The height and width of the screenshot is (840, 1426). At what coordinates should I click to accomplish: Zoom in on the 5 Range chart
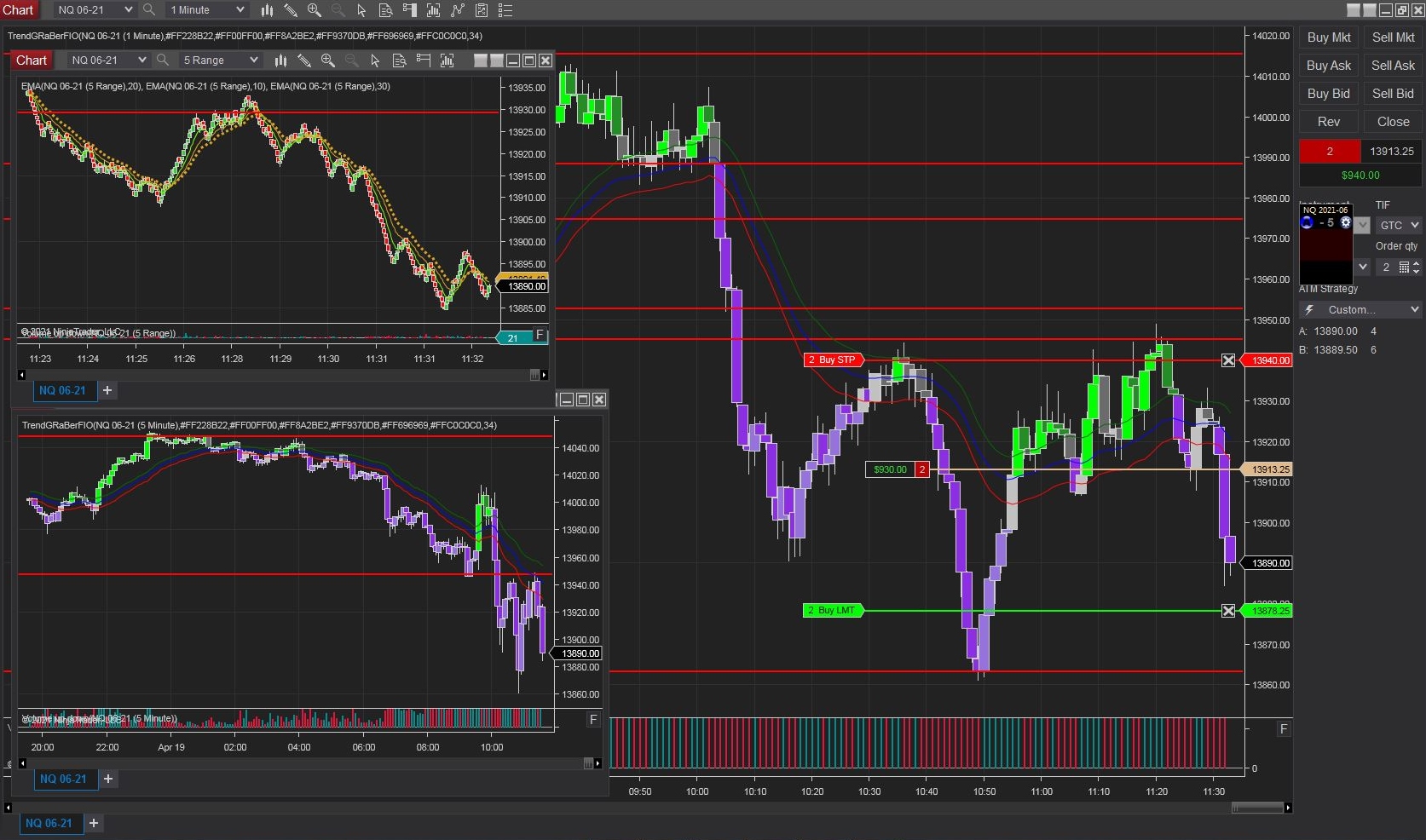coord(328,60)
